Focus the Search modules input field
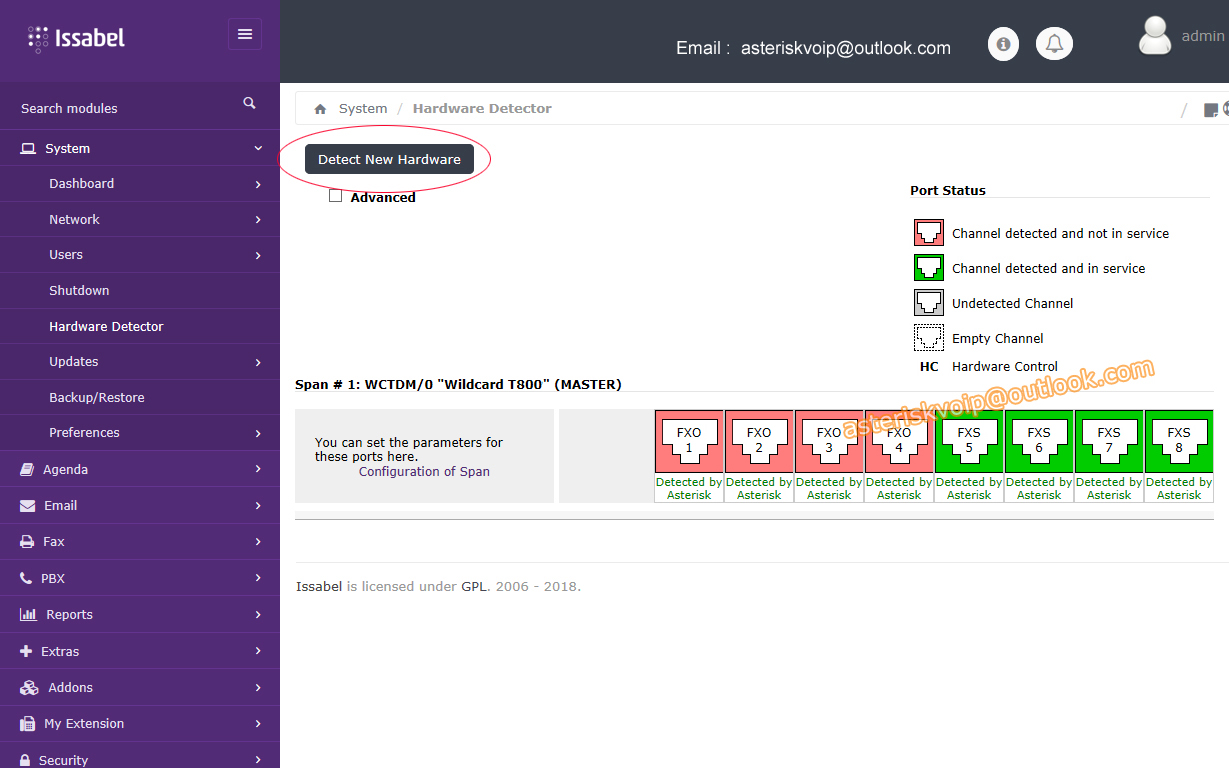The image size is (1229, 768). tap(125, 108)
